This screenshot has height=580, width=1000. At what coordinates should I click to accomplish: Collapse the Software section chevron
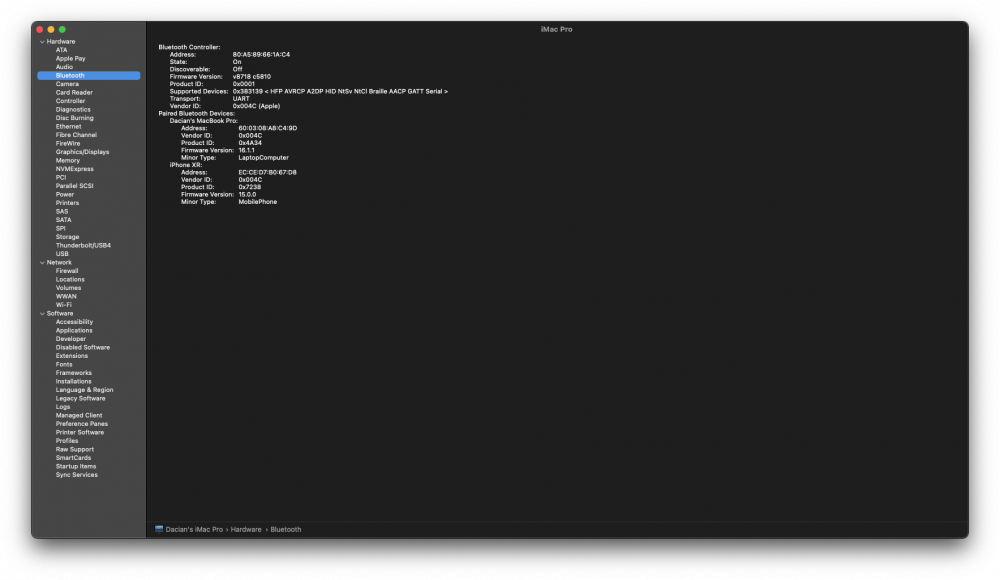point(42,313)
